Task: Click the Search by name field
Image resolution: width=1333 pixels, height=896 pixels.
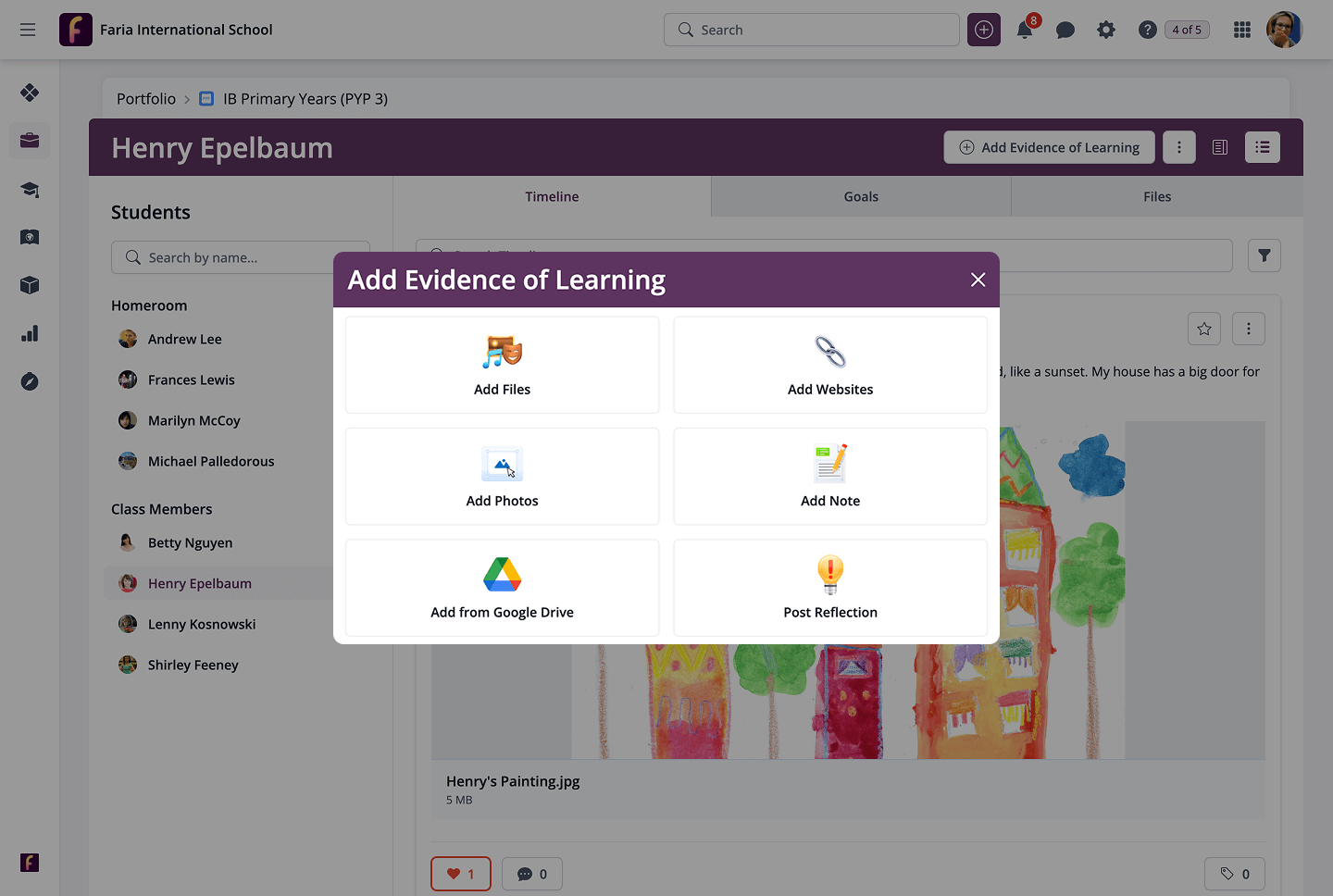Action: [241, 257]
